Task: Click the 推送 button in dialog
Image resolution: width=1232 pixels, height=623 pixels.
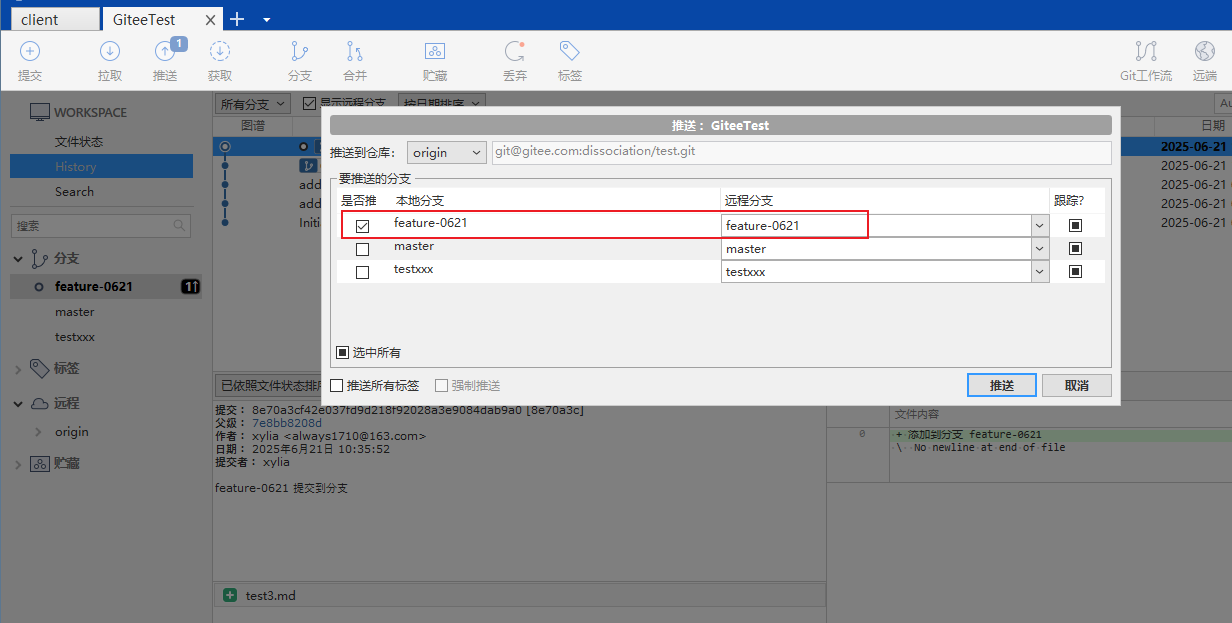Action: 1001,386
